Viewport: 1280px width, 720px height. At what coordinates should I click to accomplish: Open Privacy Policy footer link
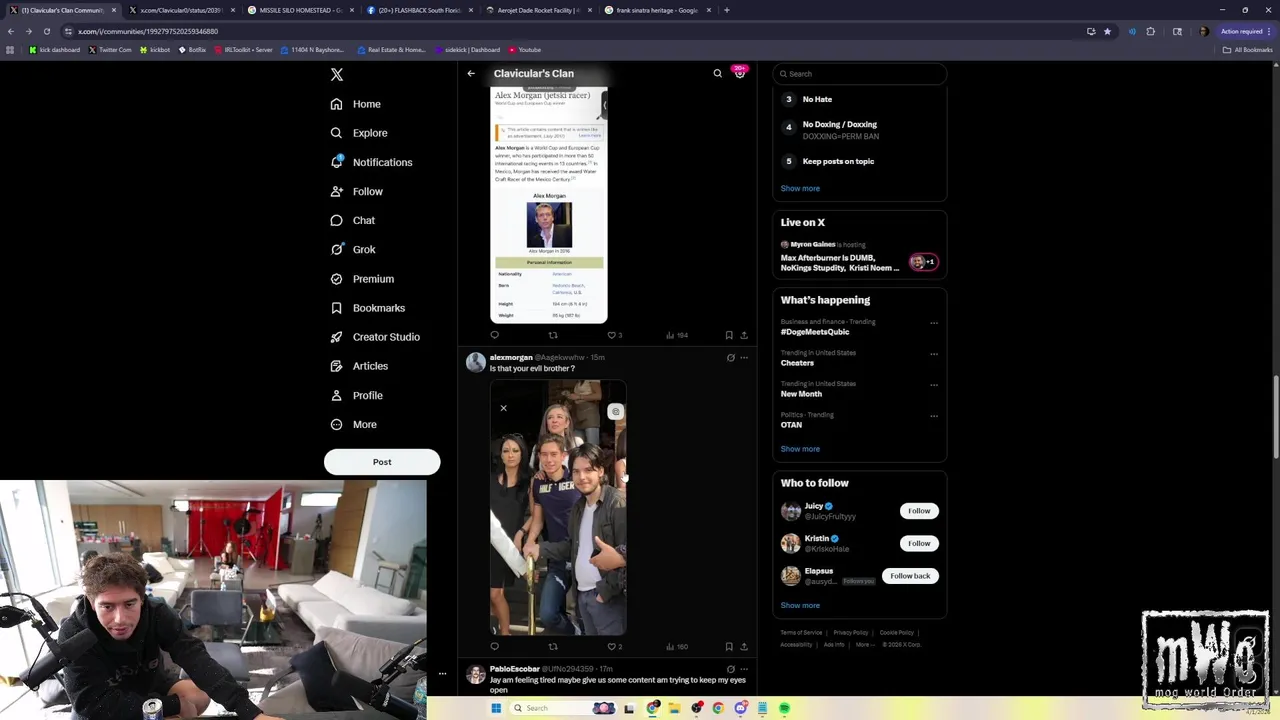click(x=851, y=632)
